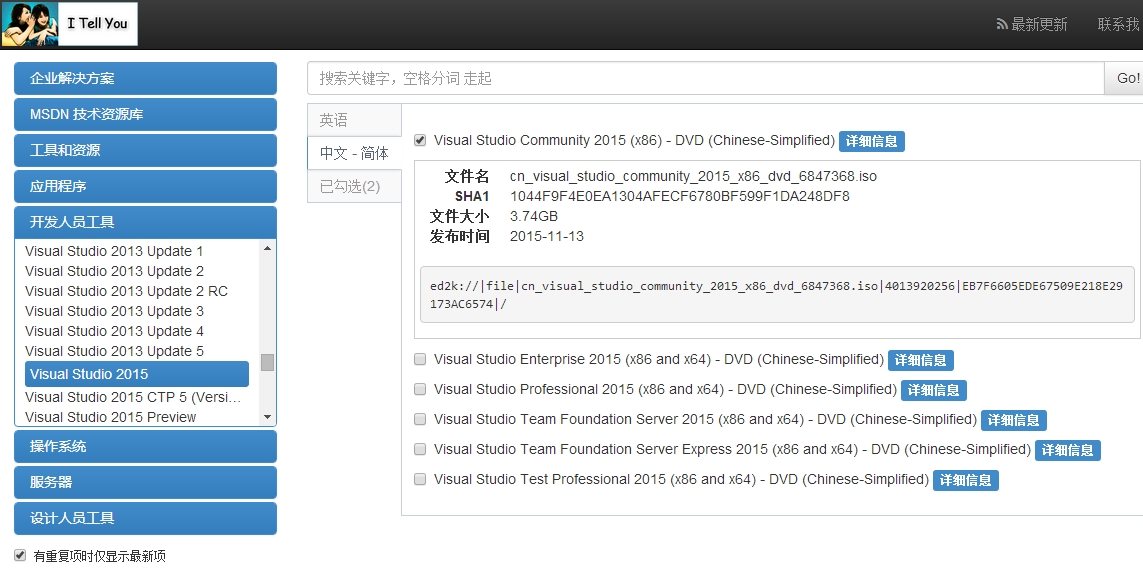
Task: Click the I Tell You logo image
Action: (69, 24)
